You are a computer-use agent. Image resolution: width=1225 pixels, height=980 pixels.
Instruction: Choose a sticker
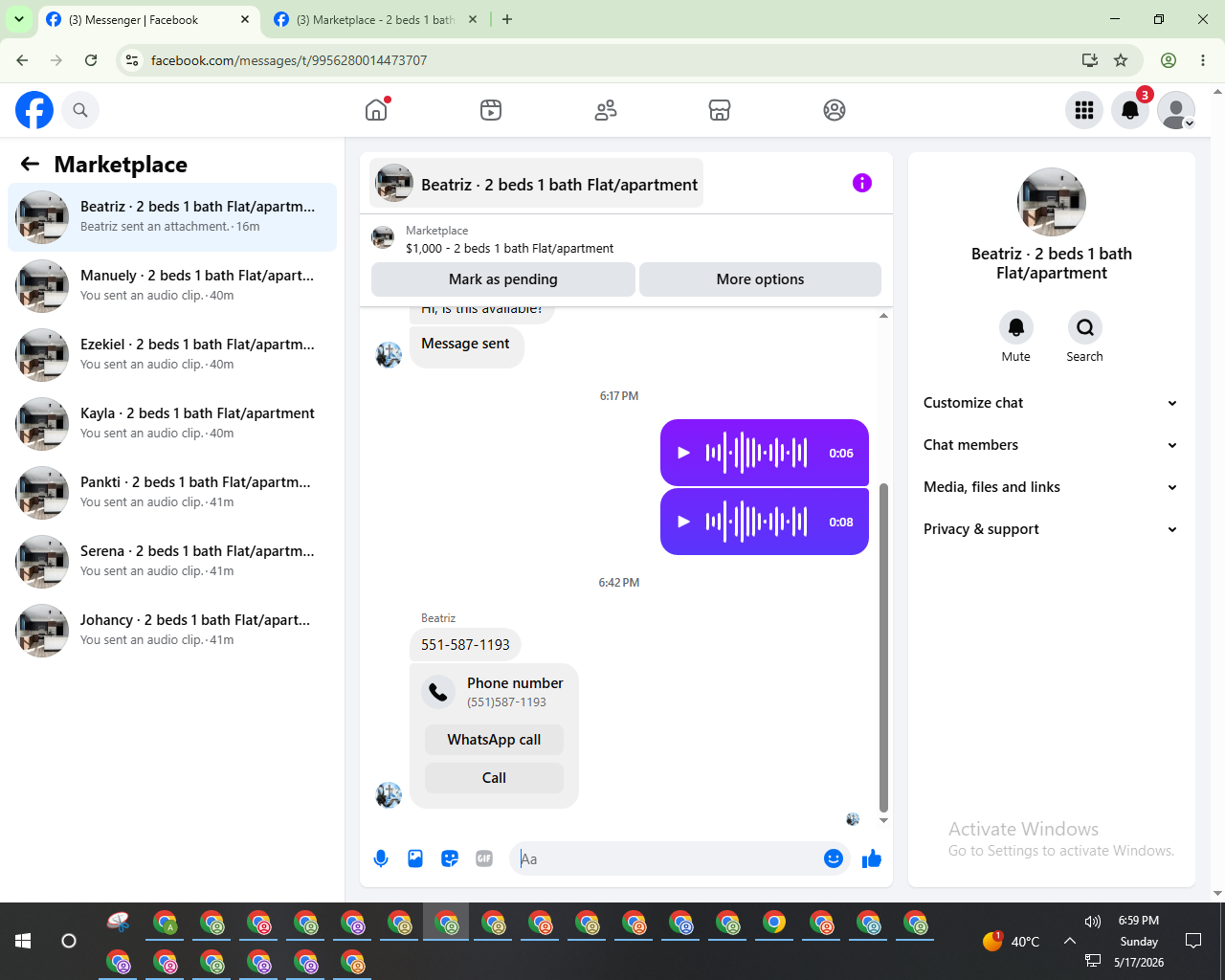[450, 858]
